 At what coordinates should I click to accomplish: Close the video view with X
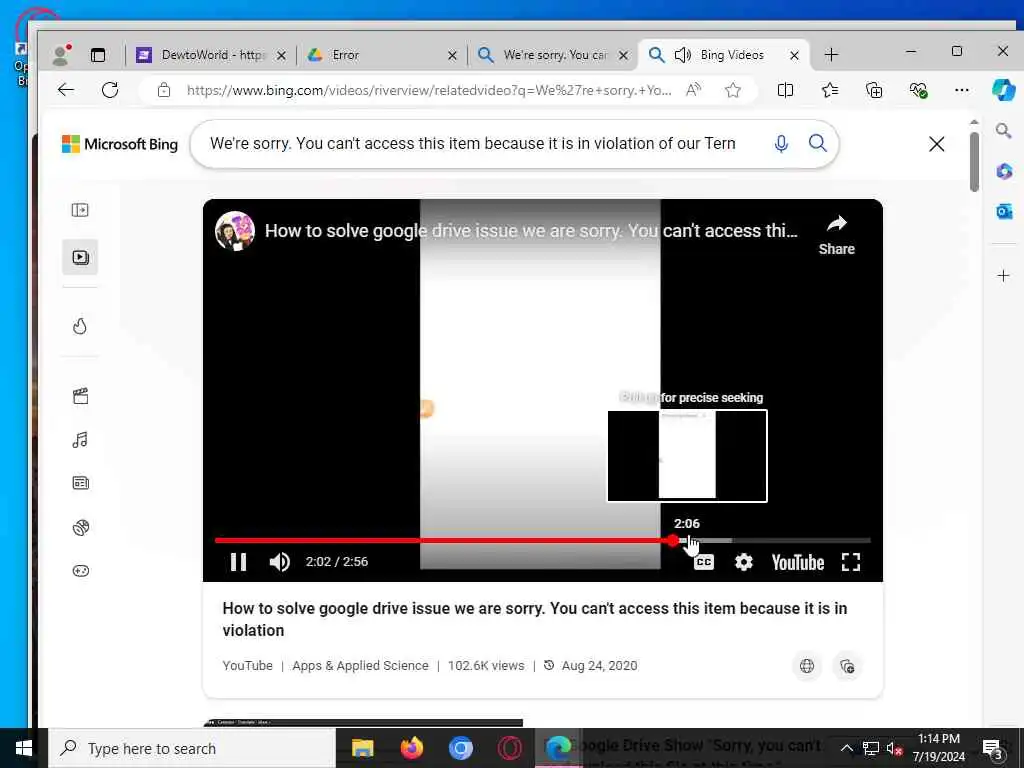936,144
